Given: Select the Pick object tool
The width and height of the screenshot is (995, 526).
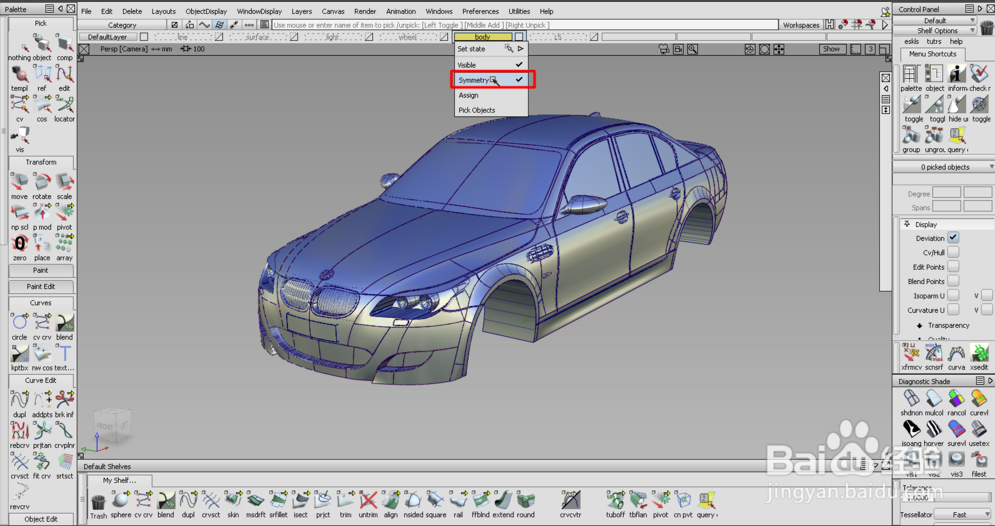Looking at the screenshot, I should tap(42, 46).
